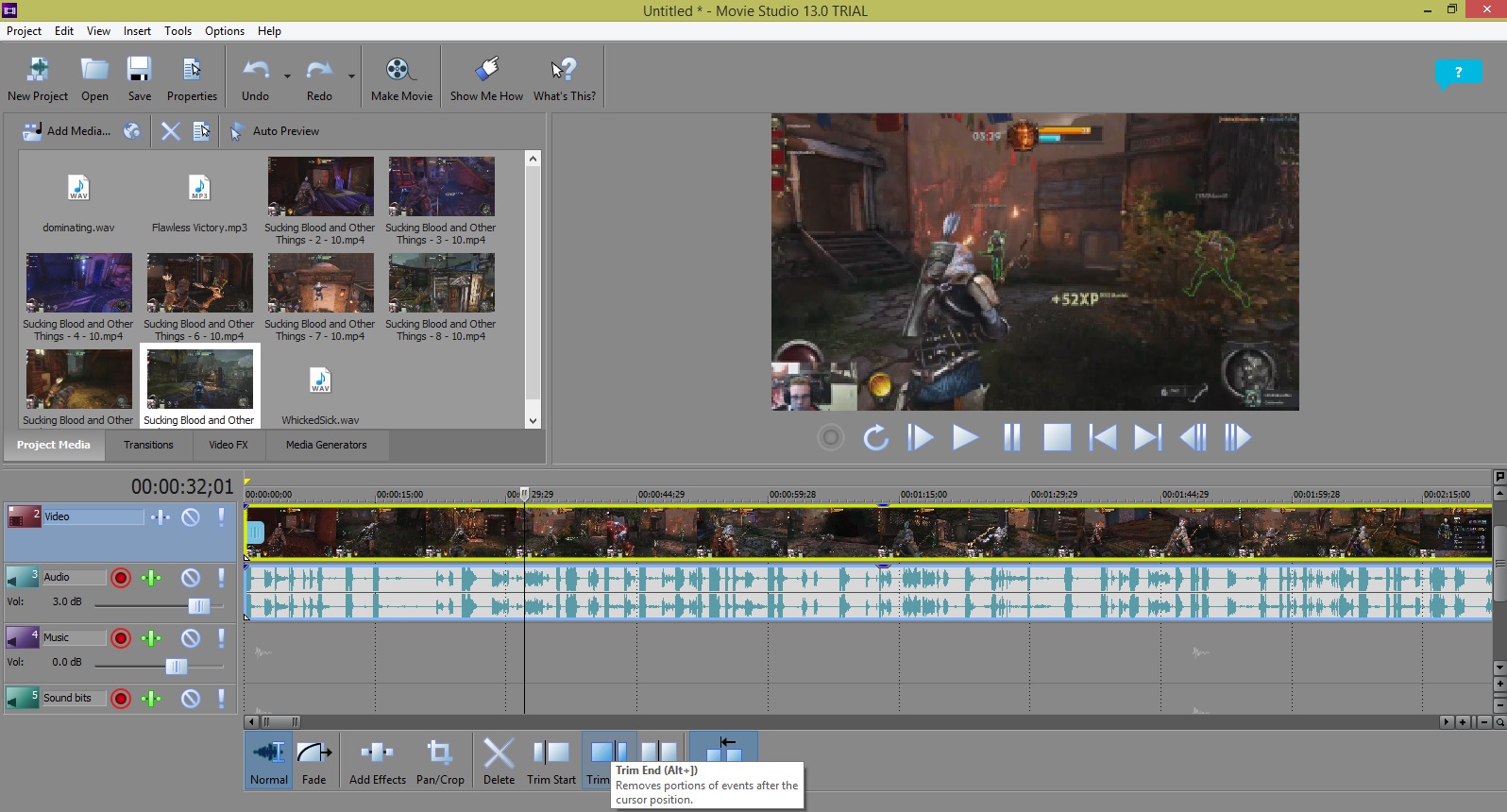Select the Project Media tab

(x=54, y=445)
